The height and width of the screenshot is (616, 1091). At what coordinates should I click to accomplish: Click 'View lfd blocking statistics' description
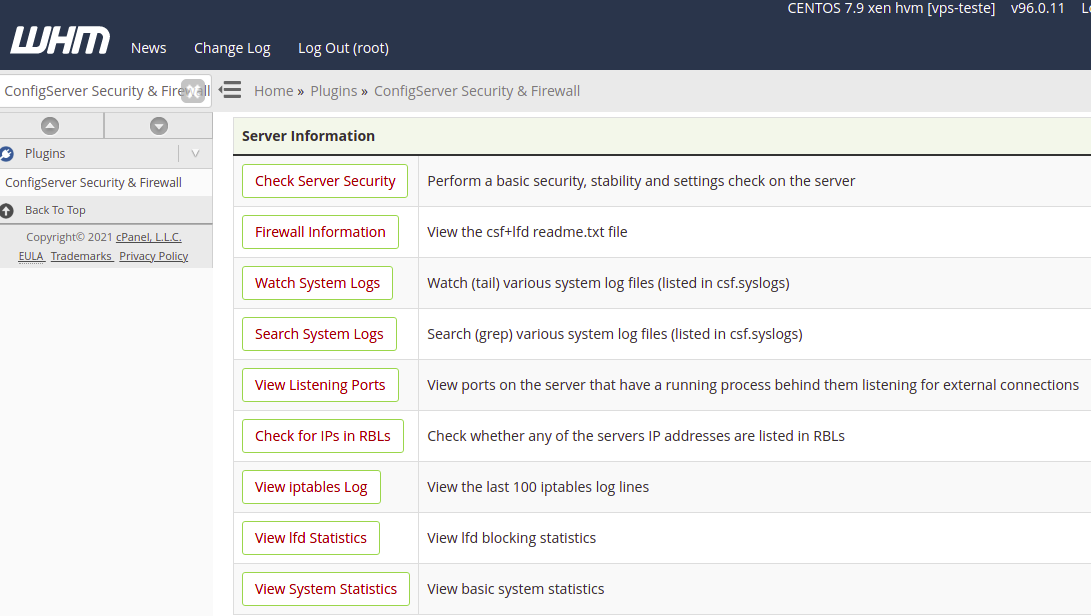pos(511,538)
